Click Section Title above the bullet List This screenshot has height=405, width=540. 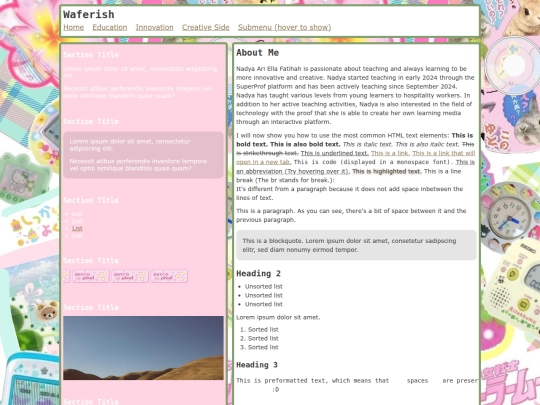point(91,200)
